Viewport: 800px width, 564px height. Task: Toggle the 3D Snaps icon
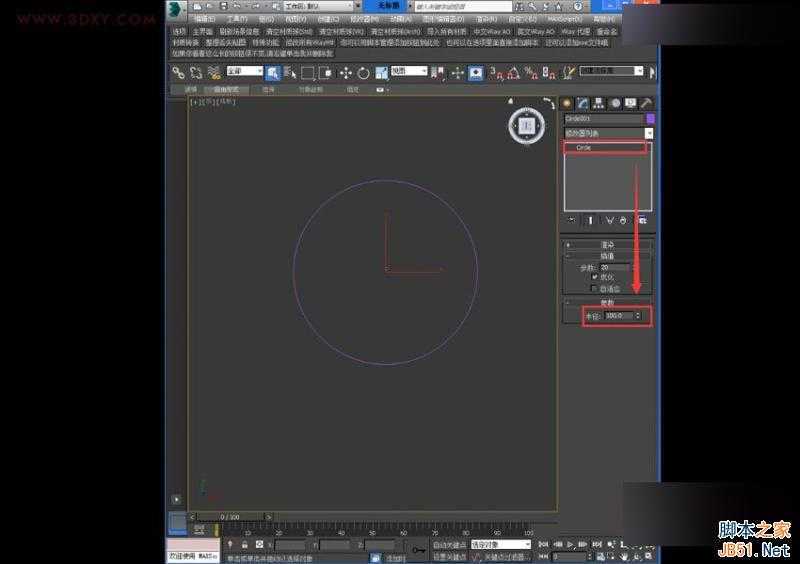pos(495,73)
